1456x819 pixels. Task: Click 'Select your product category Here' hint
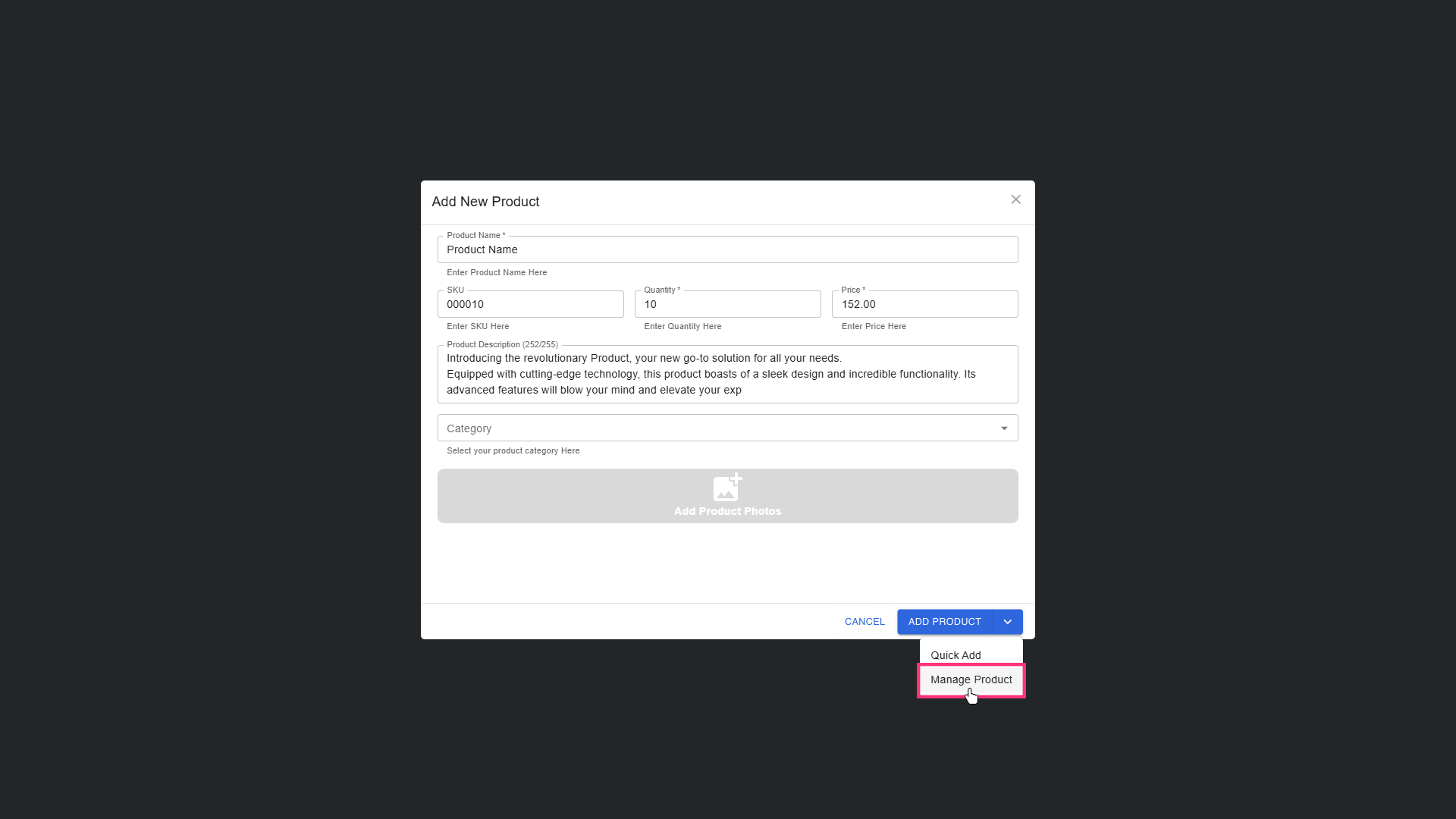(x=513, y=450)
